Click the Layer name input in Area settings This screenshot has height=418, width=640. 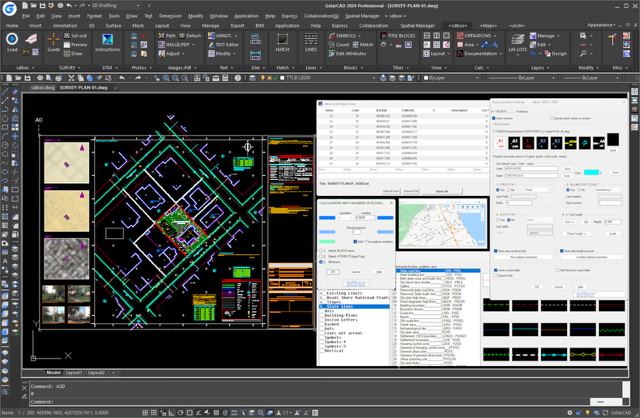click(x=531, y=169)
